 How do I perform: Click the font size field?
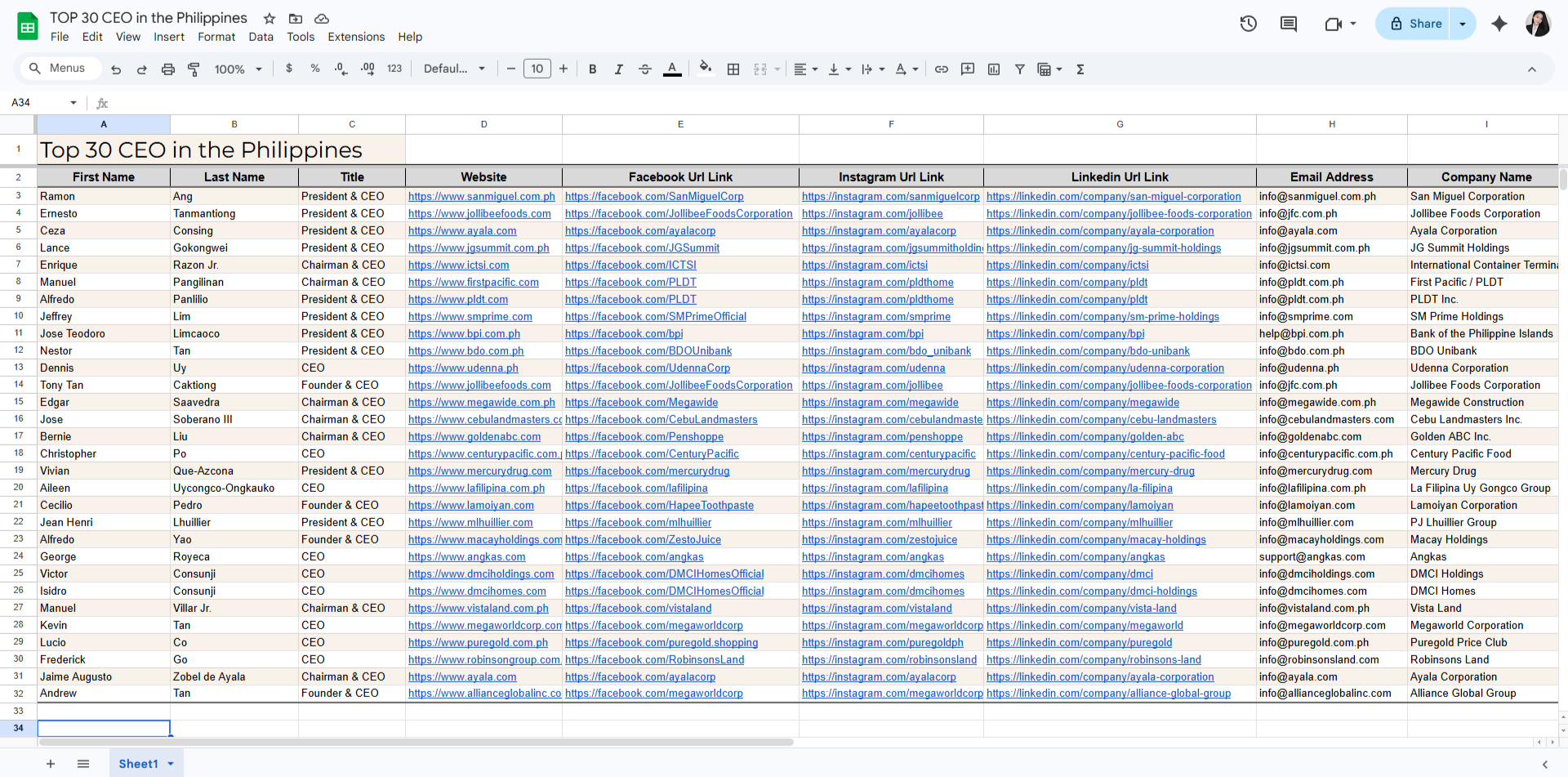tap(537, 69)
